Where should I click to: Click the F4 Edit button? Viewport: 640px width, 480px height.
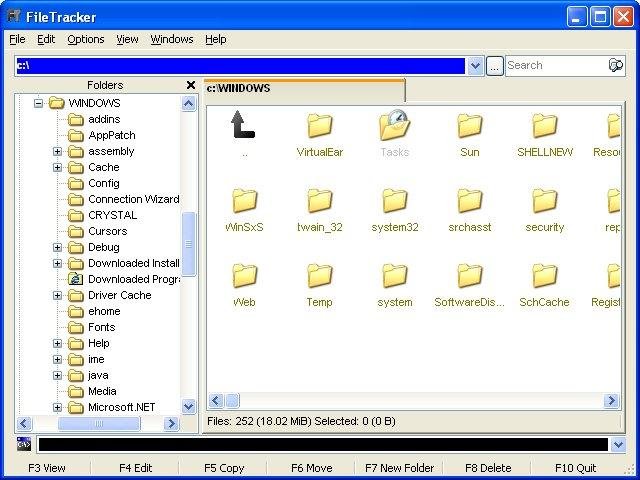[136, 468]
